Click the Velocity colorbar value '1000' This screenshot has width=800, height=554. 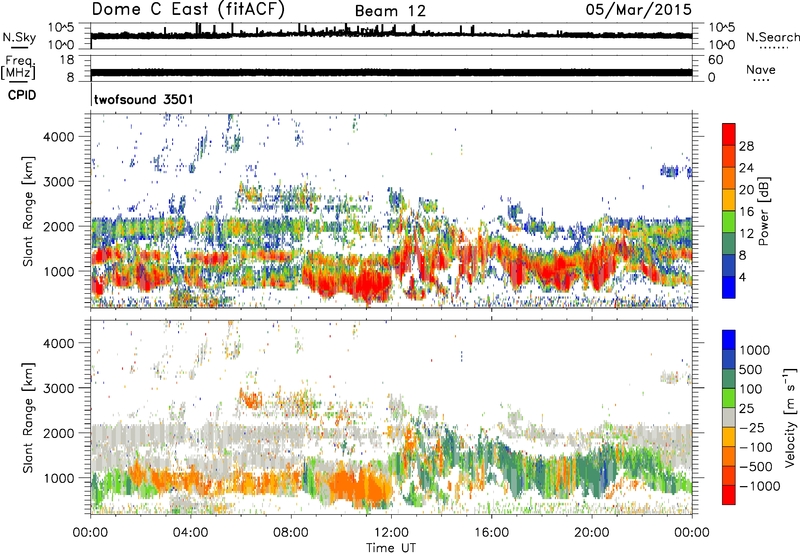click(x=755, y=350)
